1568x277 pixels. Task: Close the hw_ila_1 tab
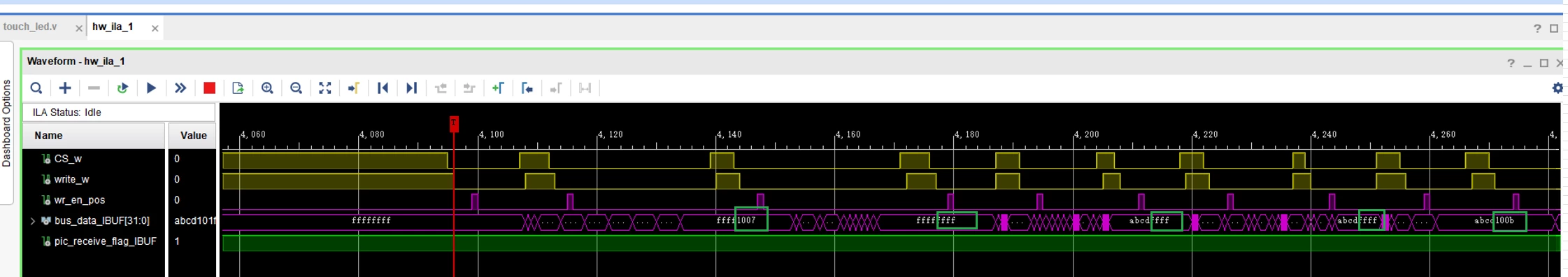155,29
